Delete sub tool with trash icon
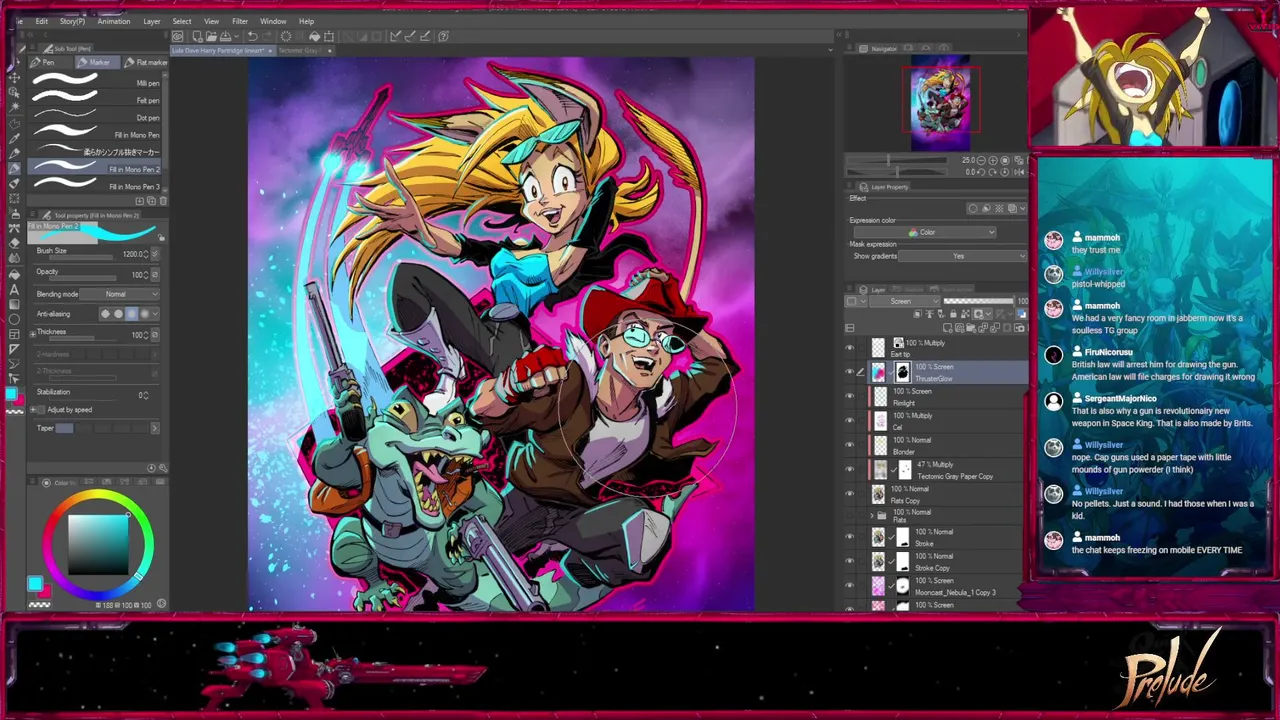 pos(163,201)
